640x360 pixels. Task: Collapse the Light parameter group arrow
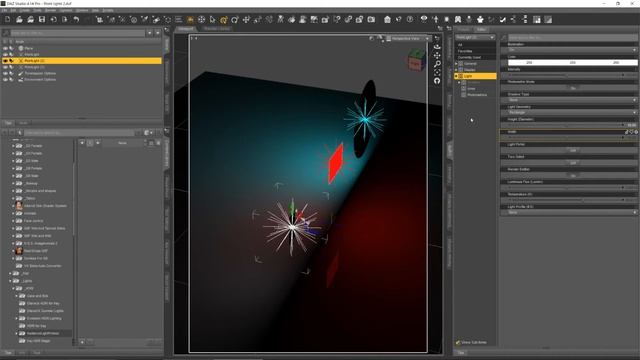[457, 76]
